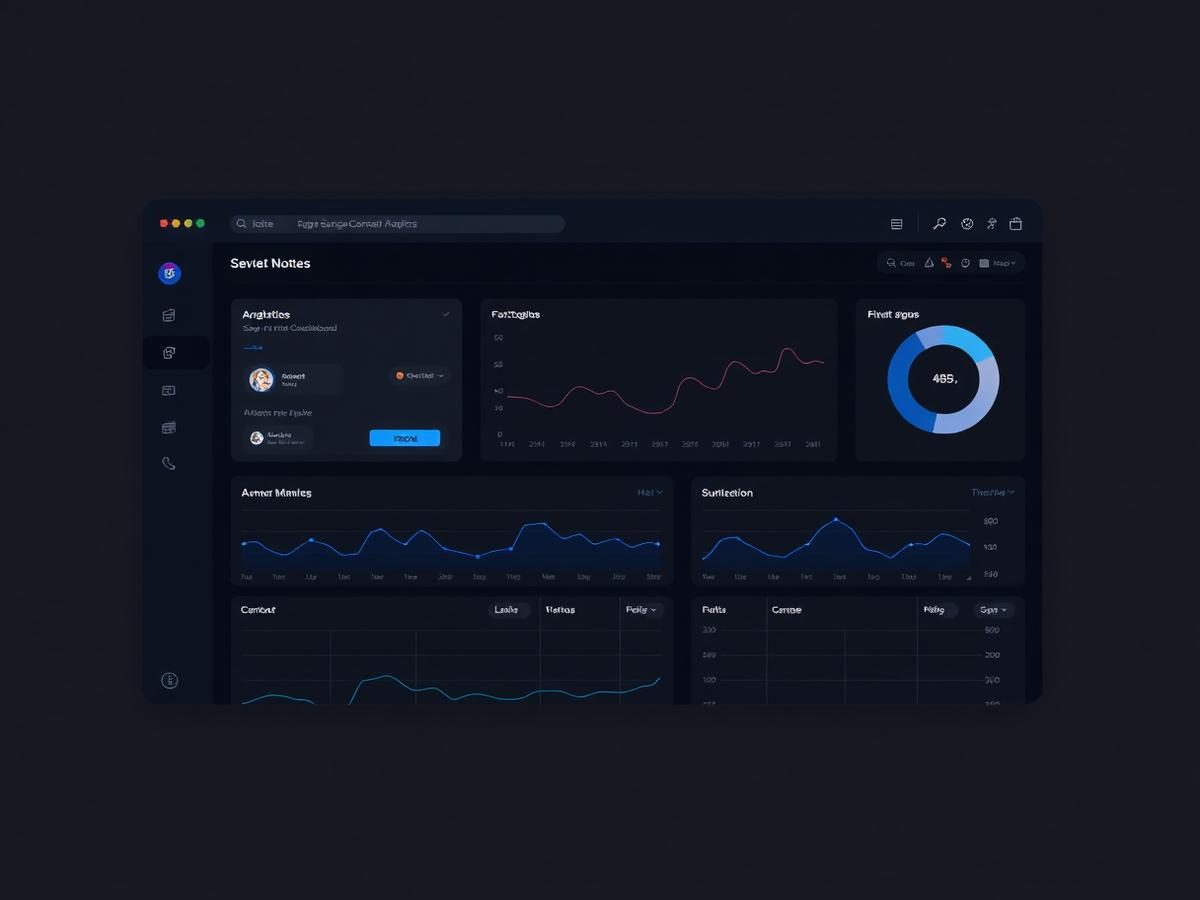Screen dimensions: 1200x900
Task: Click the grey square icon in filter pill
Action: point(984,263)
